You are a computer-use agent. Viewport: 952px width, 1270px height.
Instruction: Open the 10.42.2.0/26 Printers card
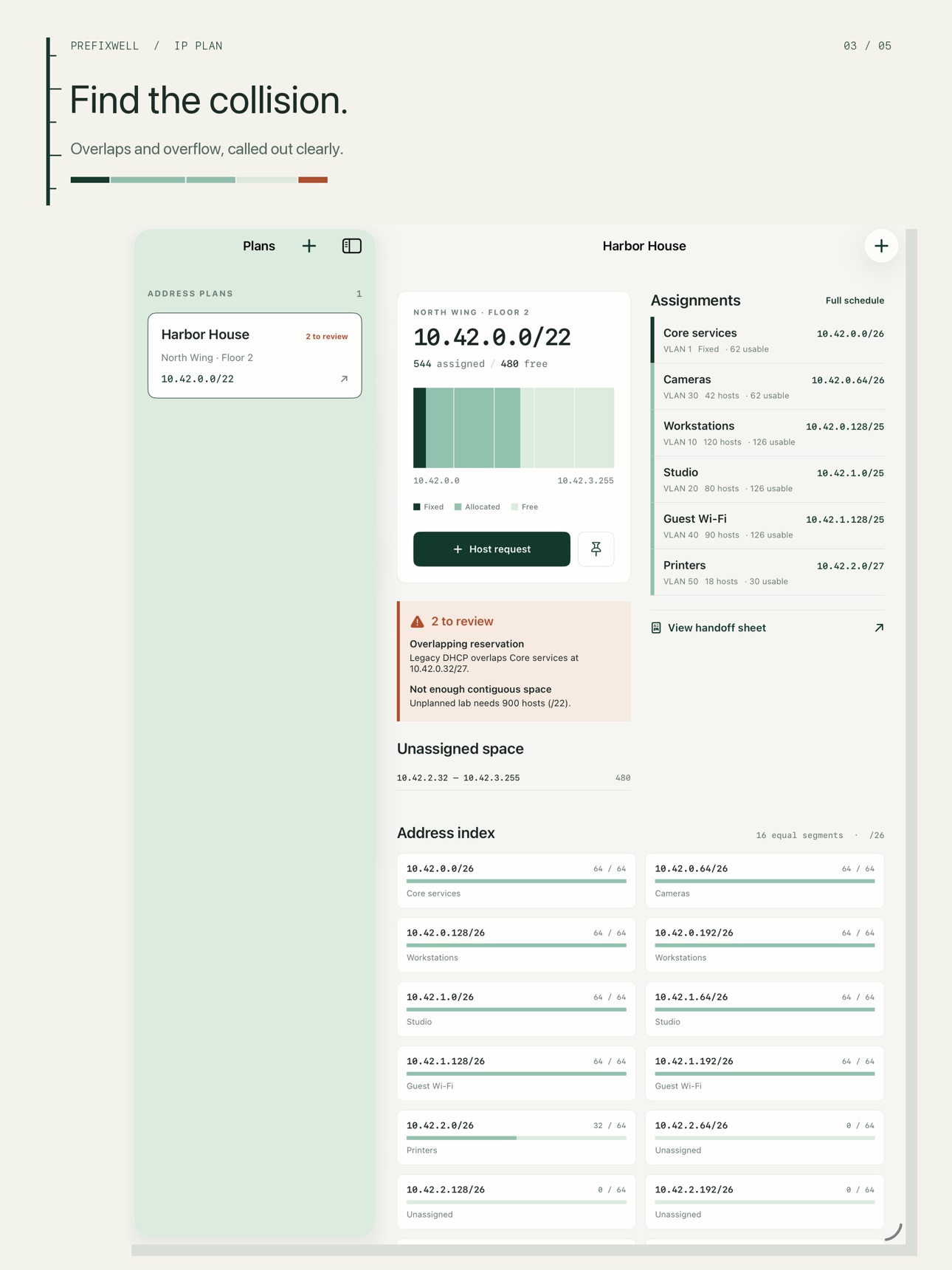(x=516, y=1138)
